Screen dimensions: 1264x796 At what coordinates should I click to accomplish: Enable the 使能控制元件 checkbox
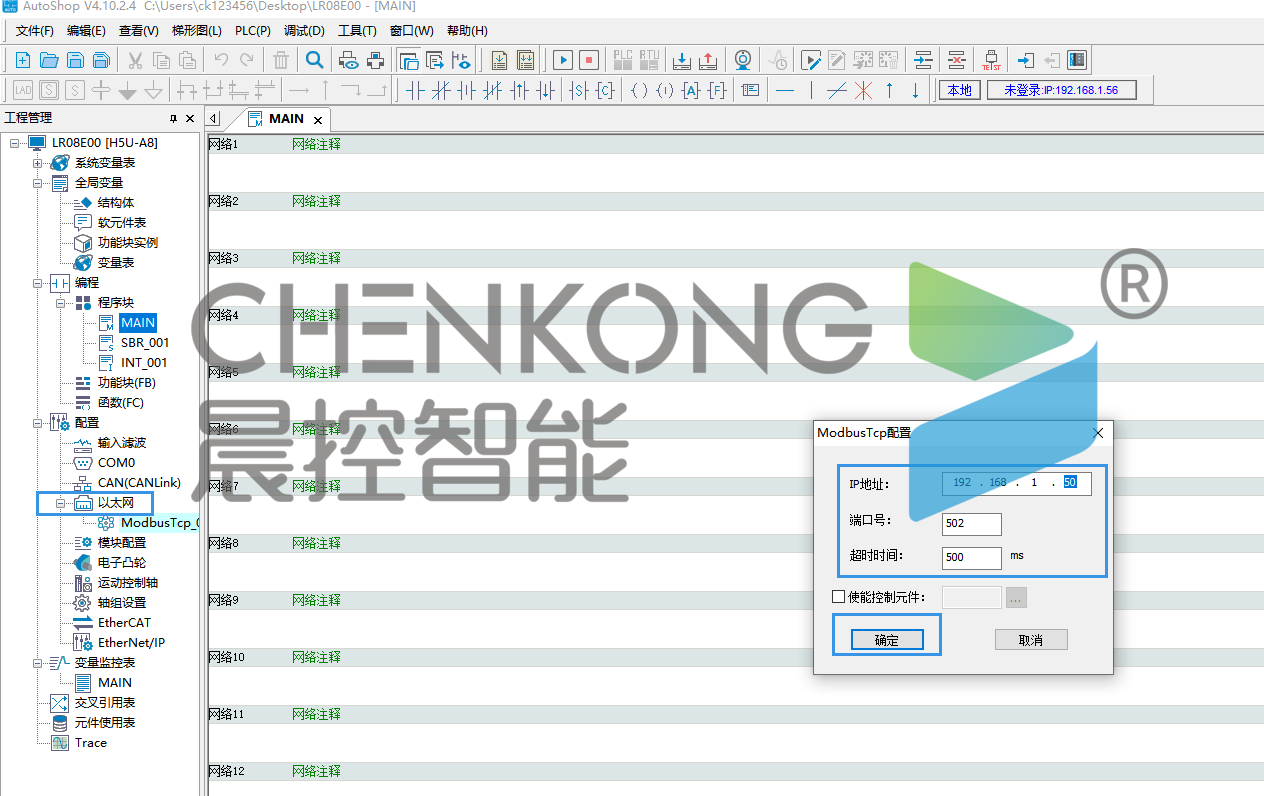(839, 598)
